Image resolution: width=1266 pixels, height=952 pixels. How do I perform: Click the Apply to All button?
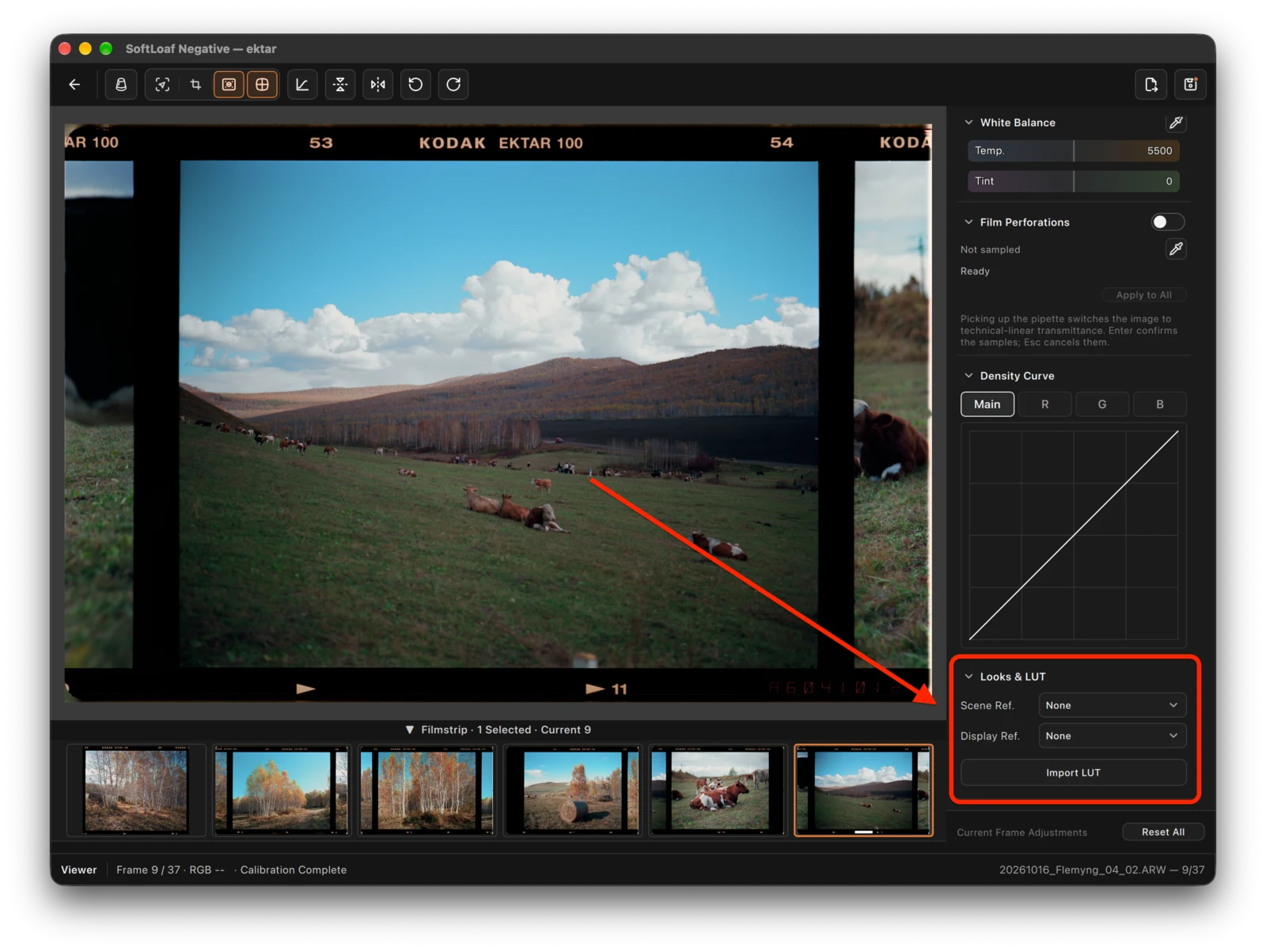[x=1144, y=295]
